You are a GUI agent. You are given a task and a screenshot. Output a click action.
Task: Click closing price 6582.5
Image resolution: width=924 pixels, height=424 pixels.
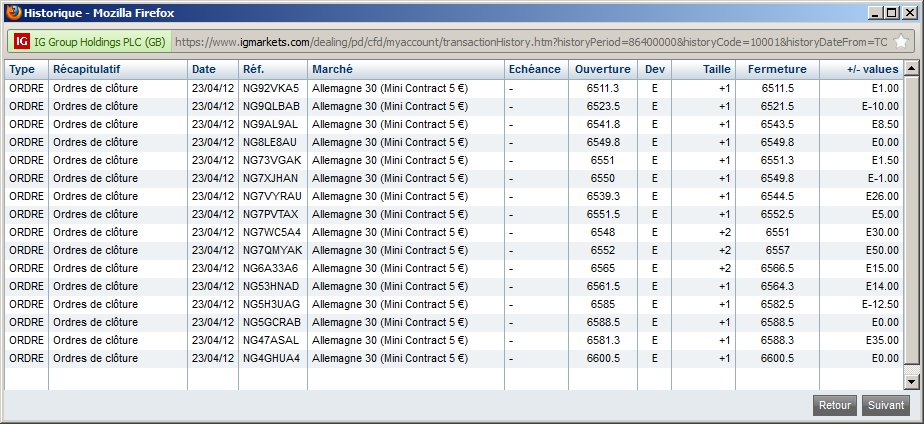tap(777, 304)
